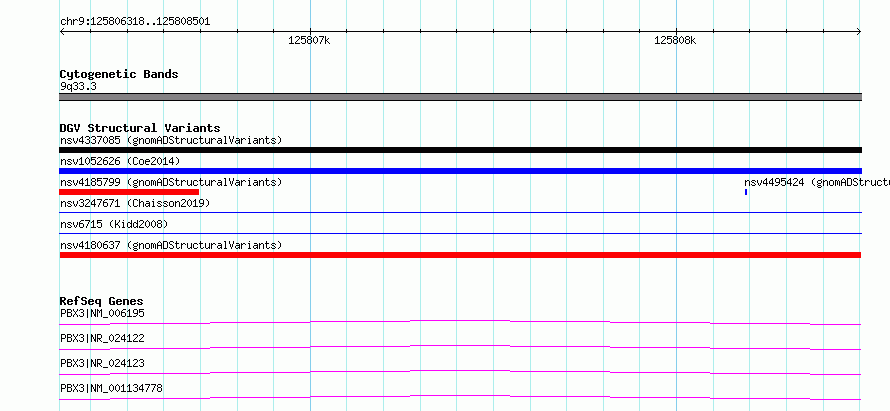Click the DGV Structural Variants heading

tap(140, 128)
